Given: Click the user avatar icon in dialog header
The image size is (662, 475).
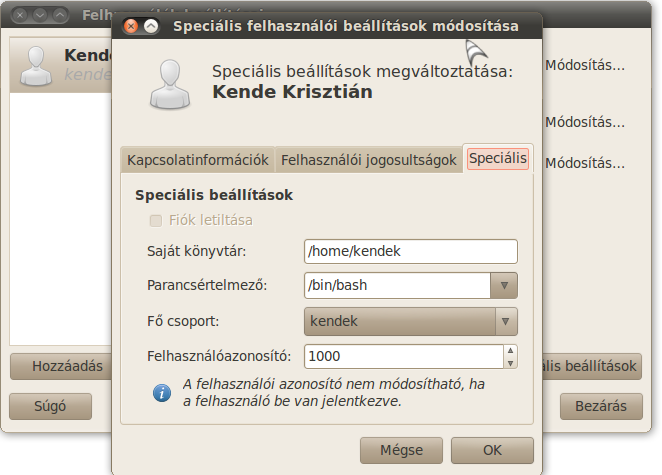Looking at the screenshot, I should (x=170, y=84).
